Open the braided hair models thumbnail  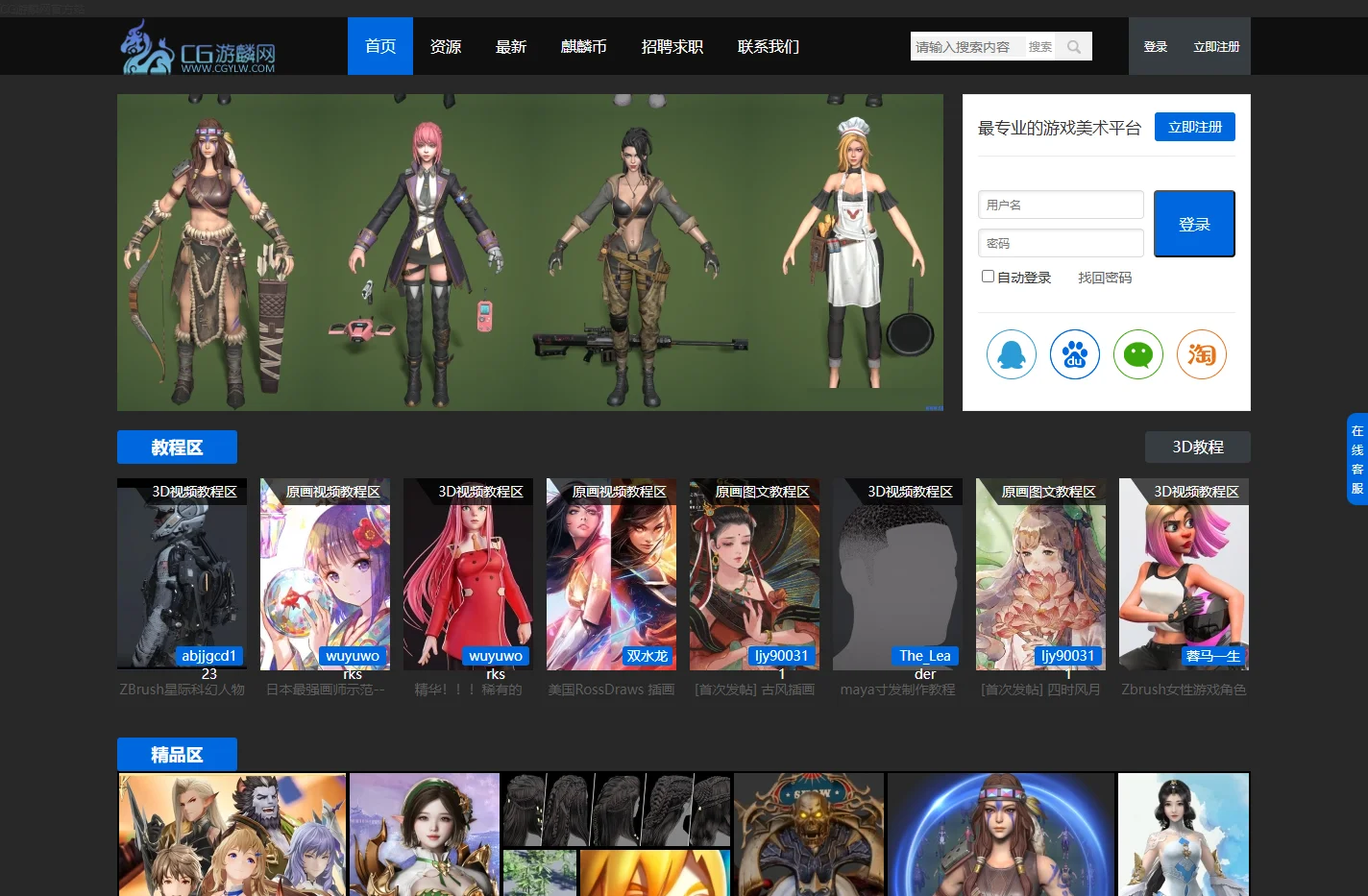(x=617, y=811)
